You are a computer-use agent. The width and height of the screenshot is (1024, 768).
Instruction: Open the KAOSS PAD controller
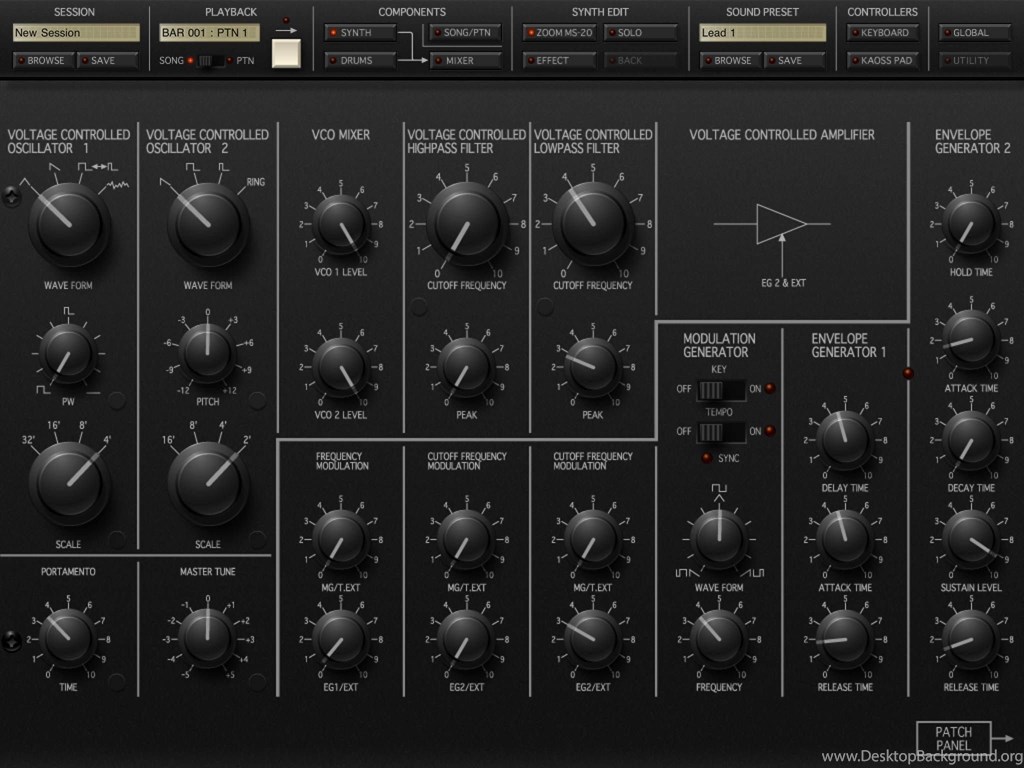pyautogui.click(x=883, y=60)
